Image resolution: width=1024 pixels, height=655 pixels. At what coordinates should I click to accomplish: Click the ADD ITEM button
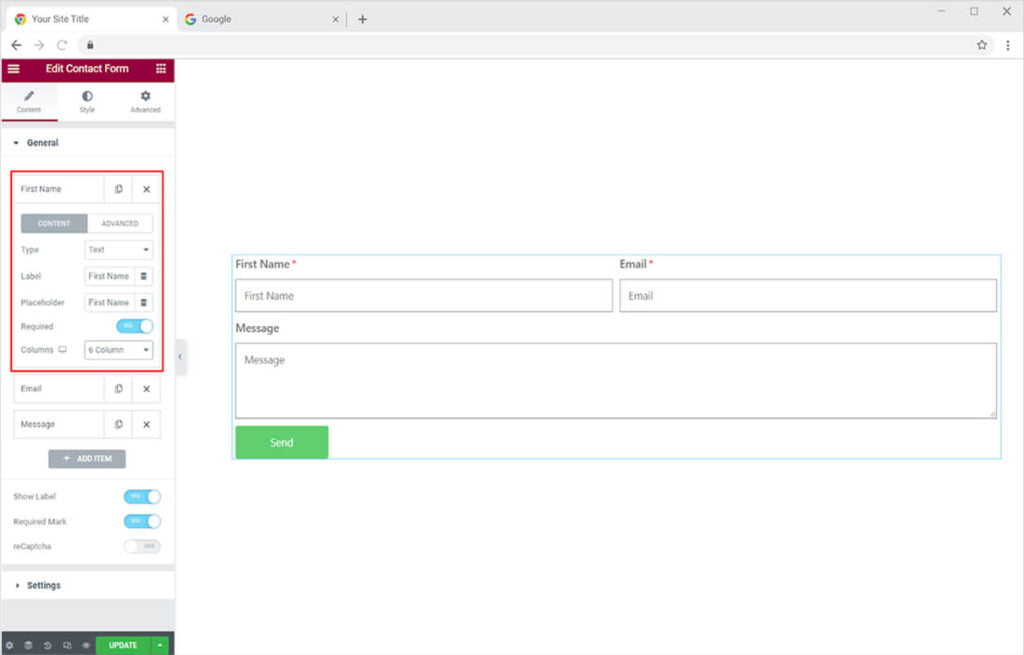(x=87, y=459)
